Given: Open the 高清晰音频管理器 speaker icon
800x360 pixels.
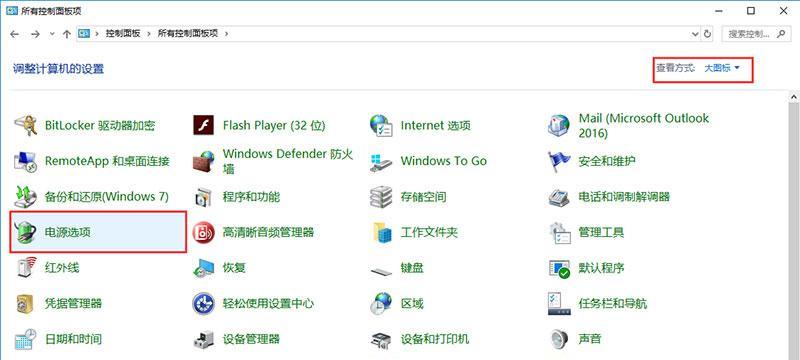Looking at the screenshot, I should click(x=204, y=233).
